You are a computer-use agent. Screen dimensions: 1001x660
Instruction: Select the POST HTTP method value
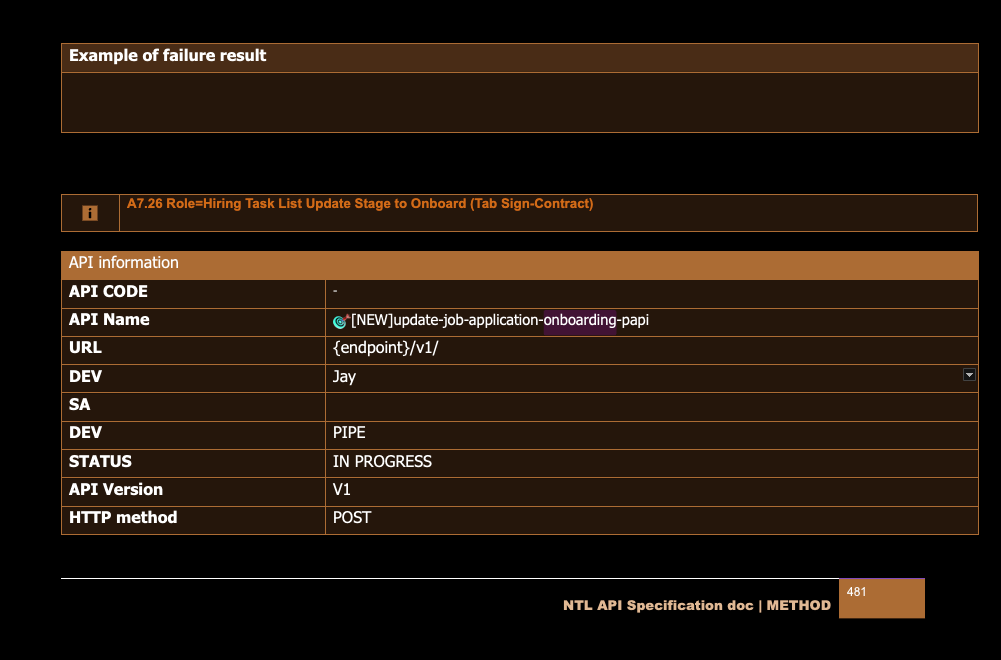pyautogui.click(x=352, y=518)
